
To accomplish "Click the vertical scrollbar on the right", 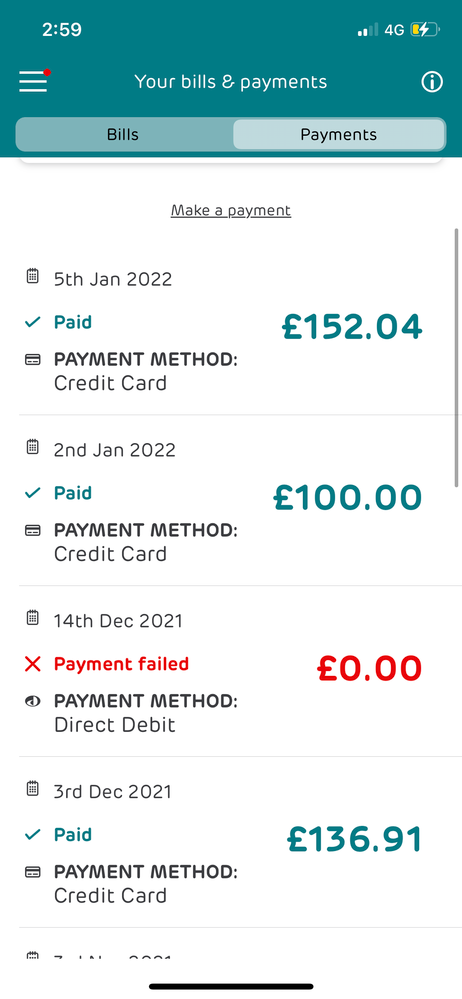I will coord(456,358).
